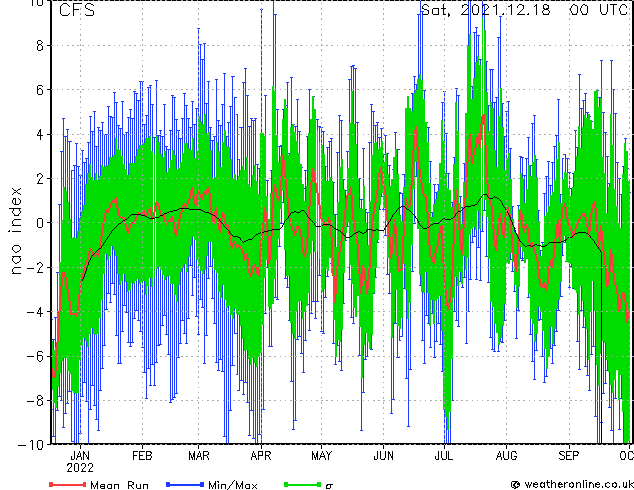Click the 'nao index' axis label

[15, 231]
